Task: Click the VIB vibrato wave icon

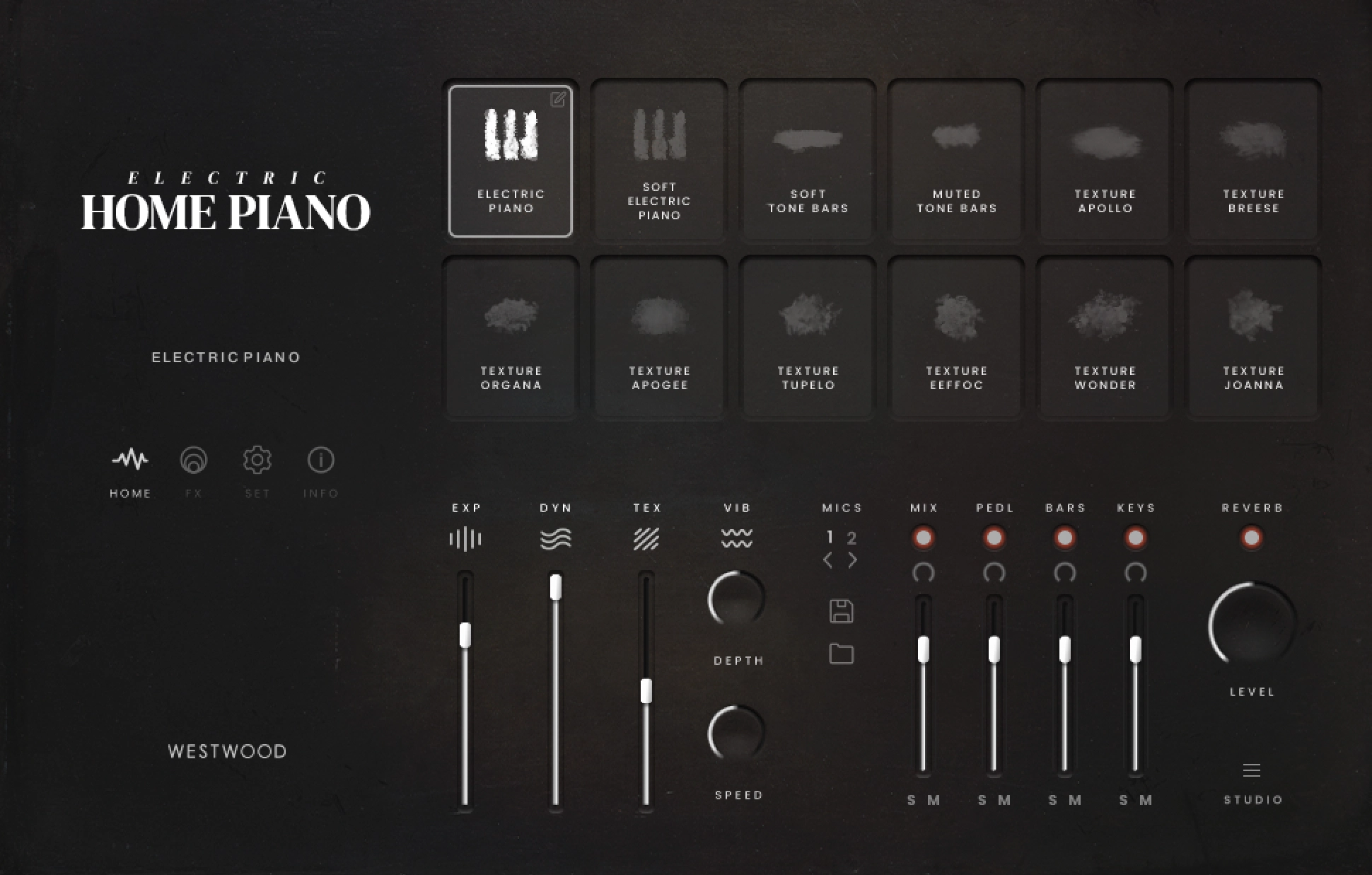Action: (x=737, y=538)
